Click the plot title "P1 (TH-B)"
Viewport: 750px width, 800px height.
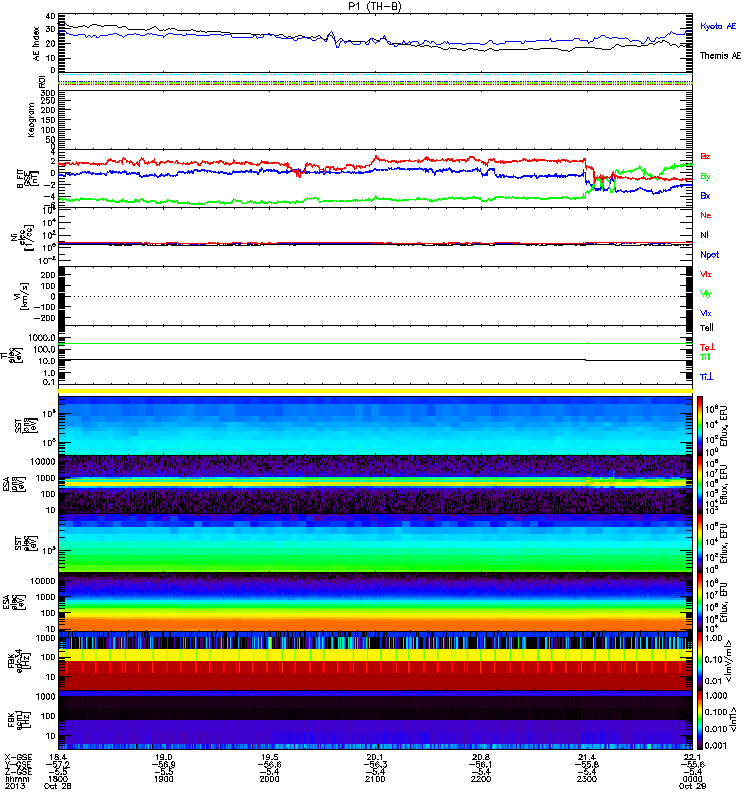click(375, 6)
